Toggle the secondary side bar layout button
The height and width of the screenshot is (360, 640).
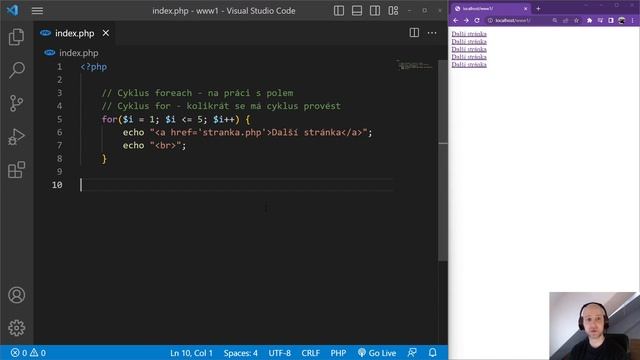pyautogui.click(x=375, y=11)
